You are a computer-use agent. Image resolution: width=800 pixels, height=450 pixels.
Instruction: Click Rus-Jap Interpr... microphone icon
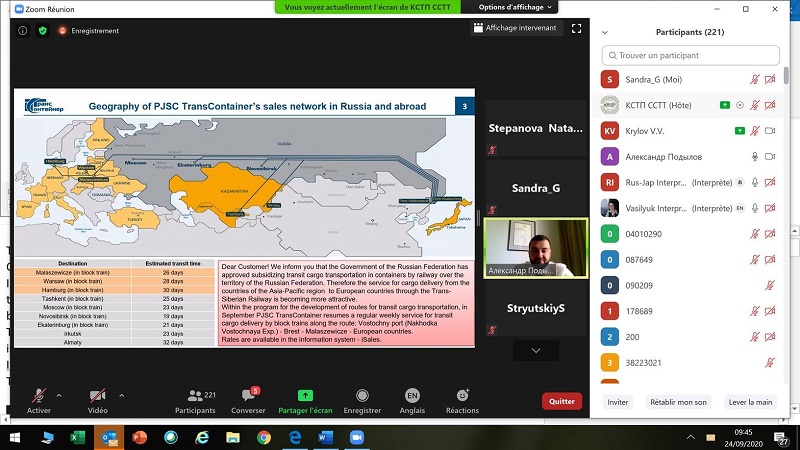pyautogui.click(x=755, y=182)
